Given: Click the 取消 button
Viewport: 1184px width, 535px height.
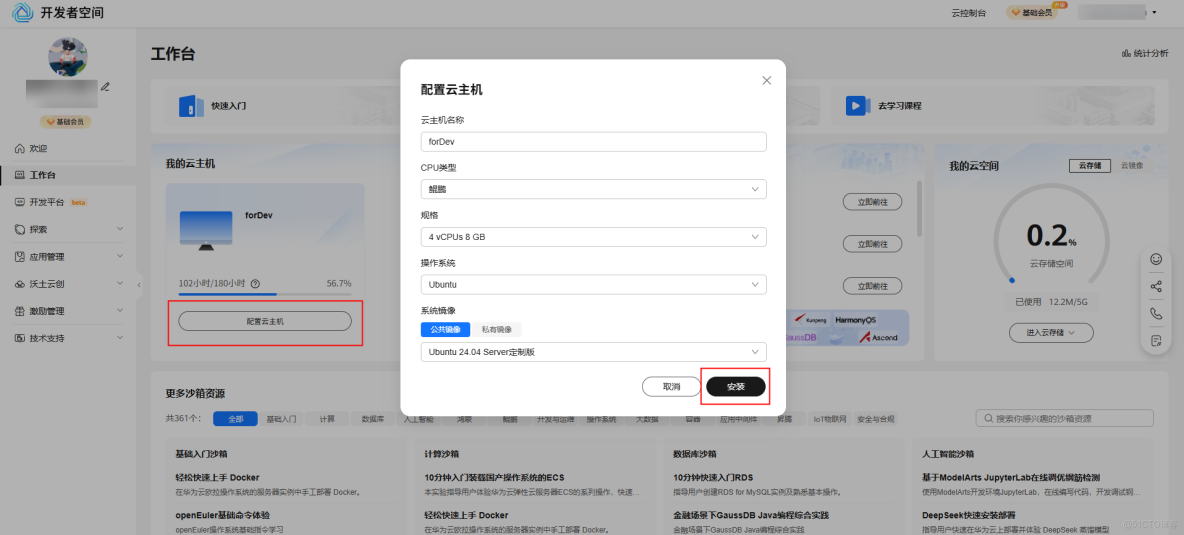Looking at the screenshot, I should (x=671, y=386).
